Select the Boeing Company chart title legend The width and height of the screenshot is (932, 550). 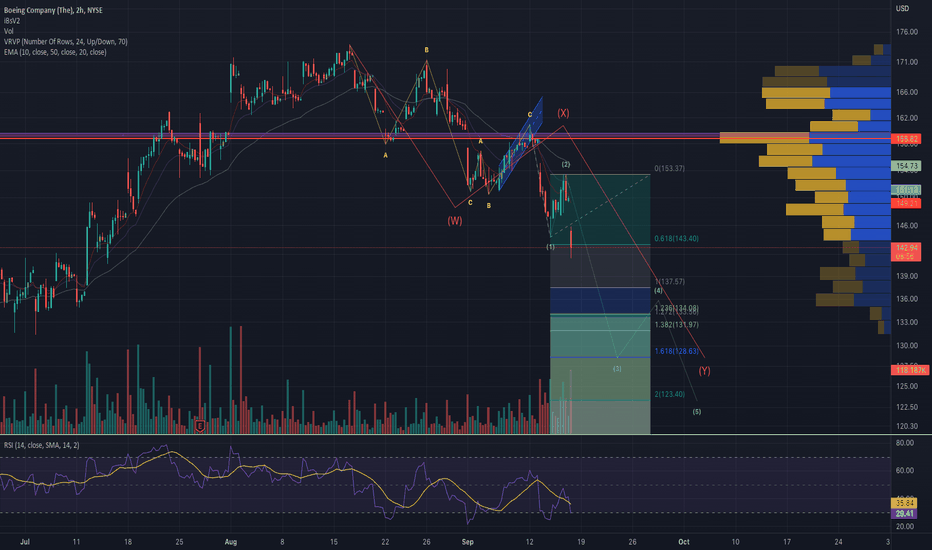click(x=53, y=10)
